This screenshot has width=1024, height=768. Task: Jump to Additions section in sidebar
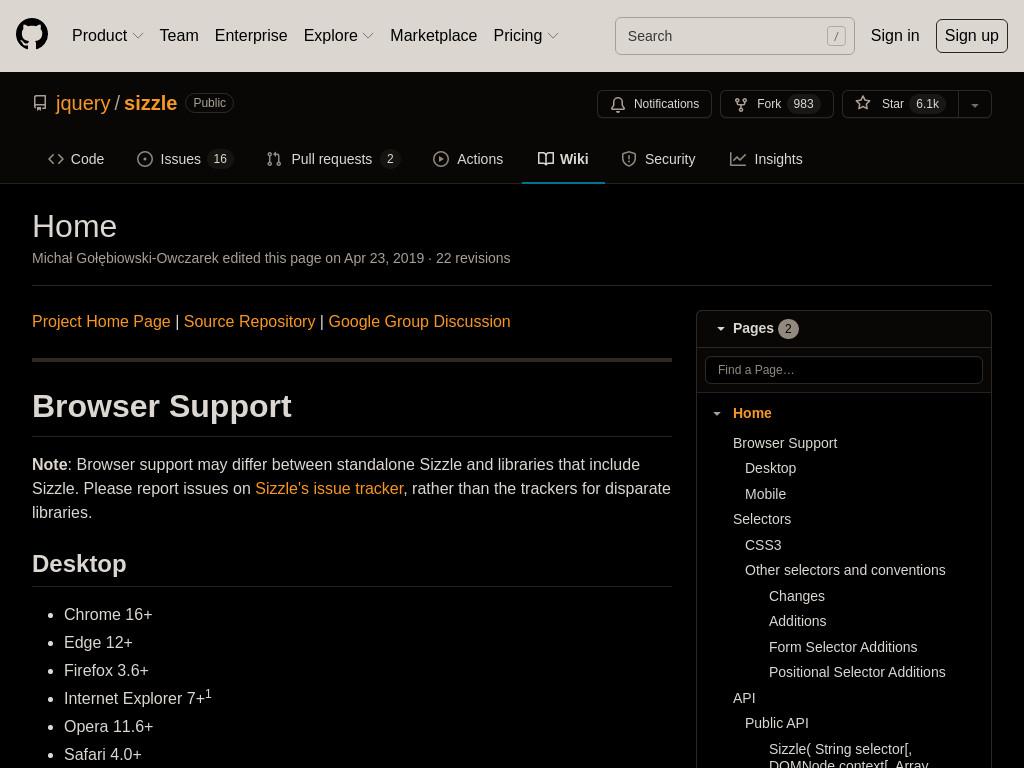click(797, 621)
